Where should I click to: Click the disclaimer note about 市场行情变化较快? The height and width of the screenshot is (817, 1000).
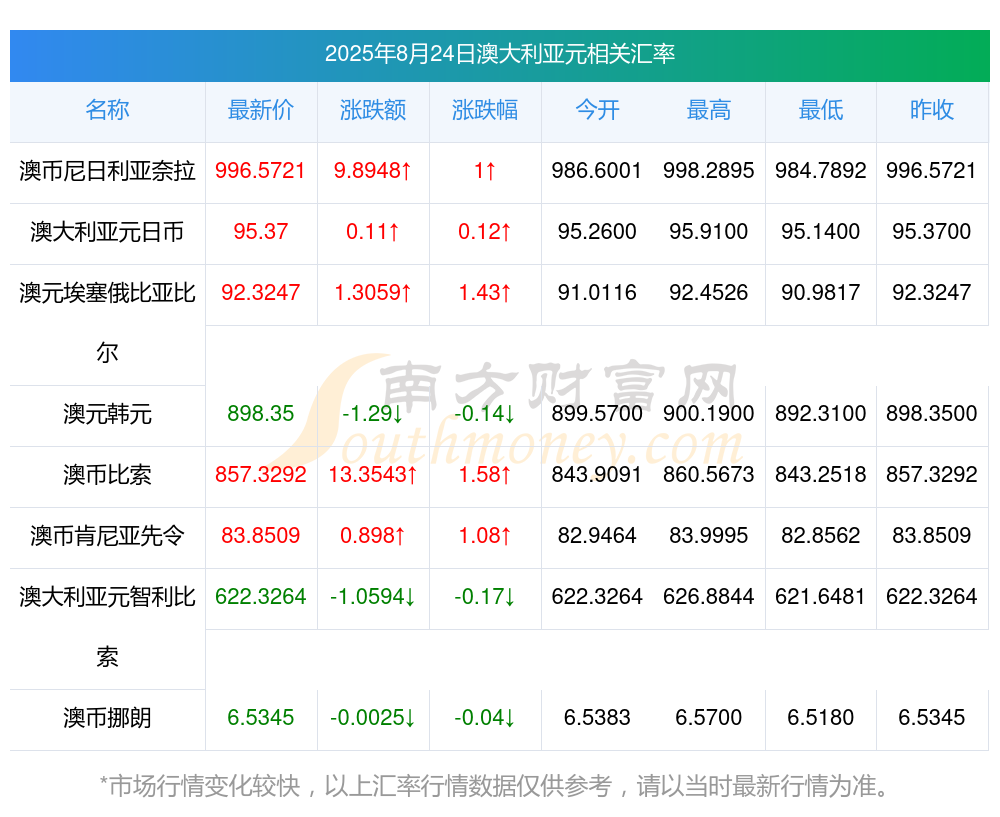(x=495, y=786)
